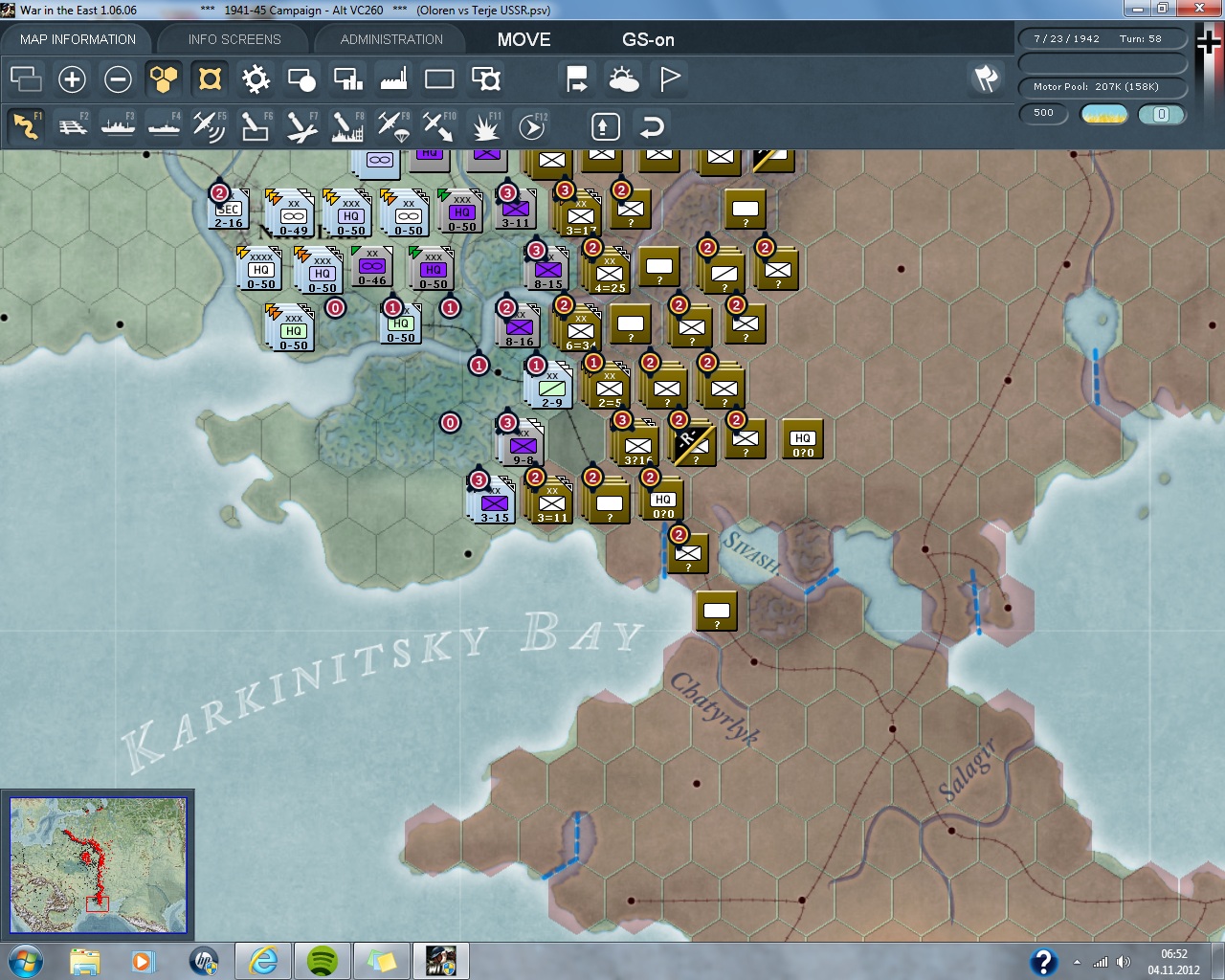
Task: Click the sun and cloud weather icon
Action: click(x=623, y=78)
